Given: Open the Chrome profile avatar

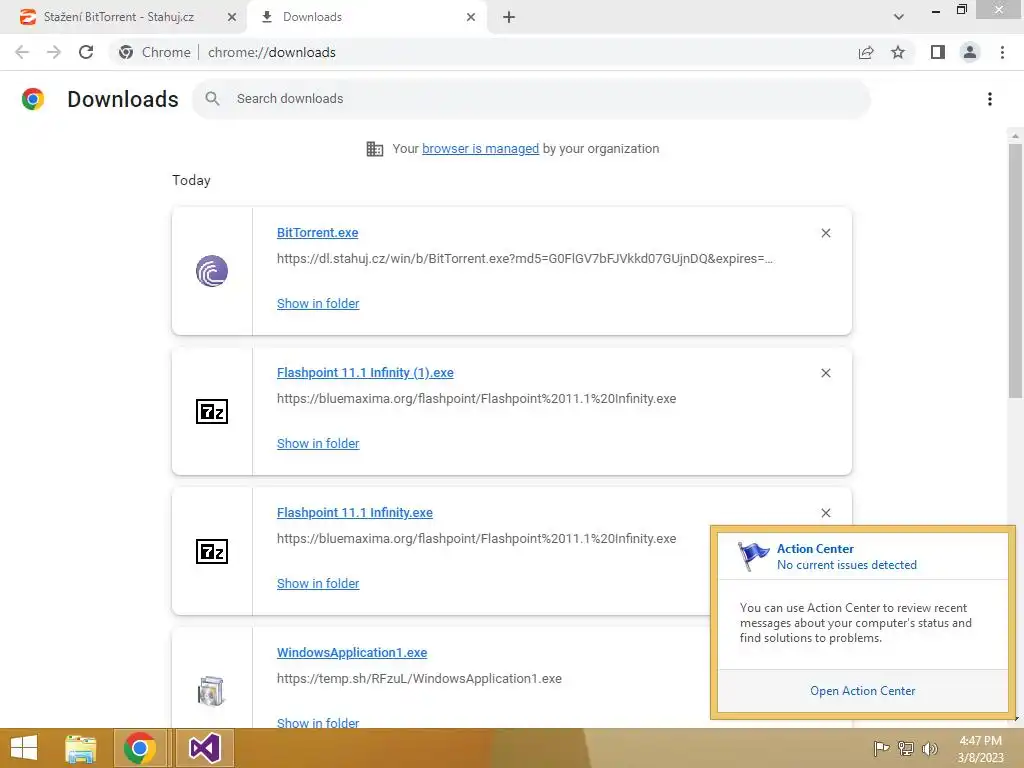Looking at the screenshot, I should (970, 52).
